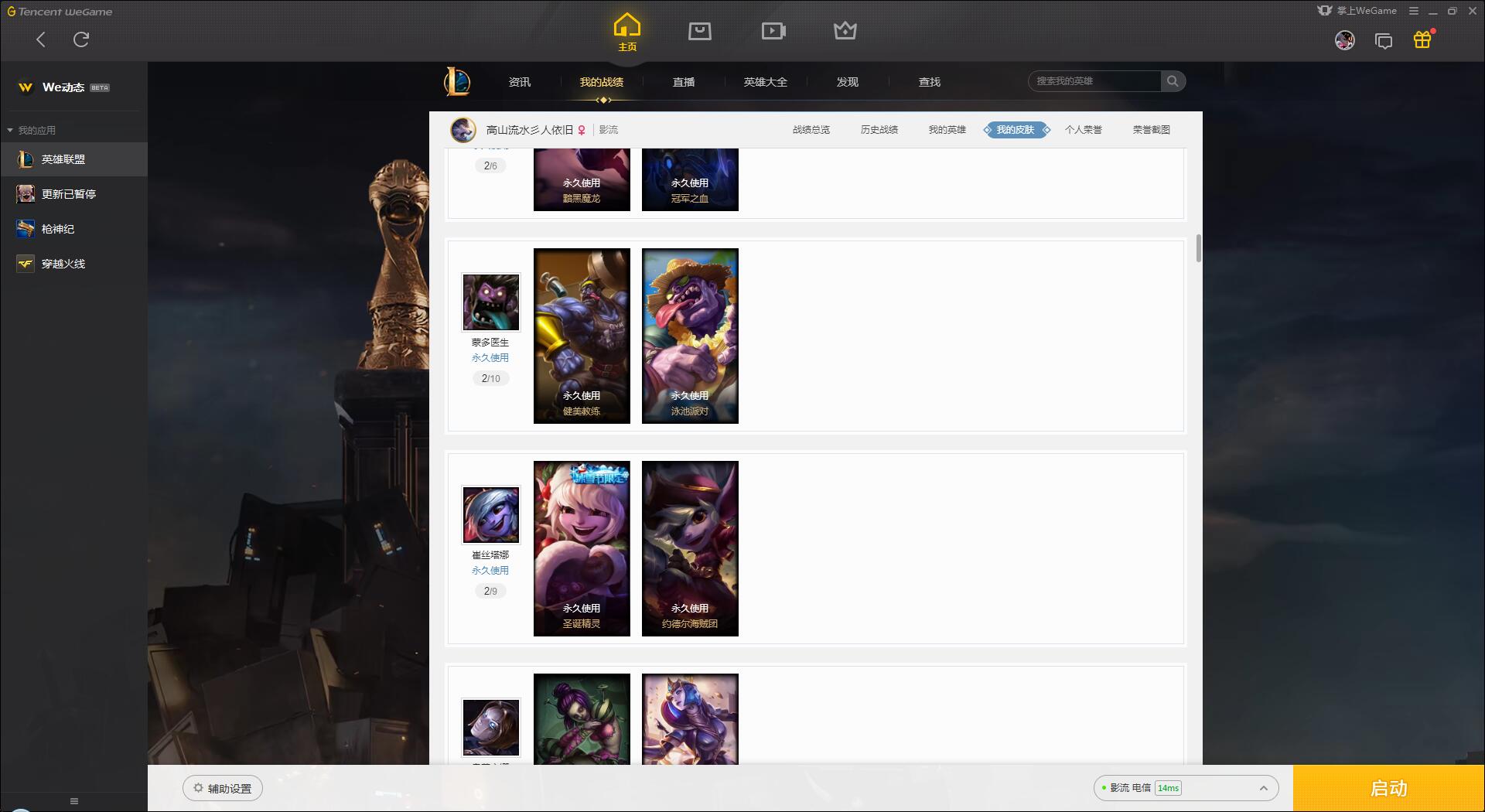Open 辅助设置 settings button
The image size is (1485, 812).
[223, 788]
